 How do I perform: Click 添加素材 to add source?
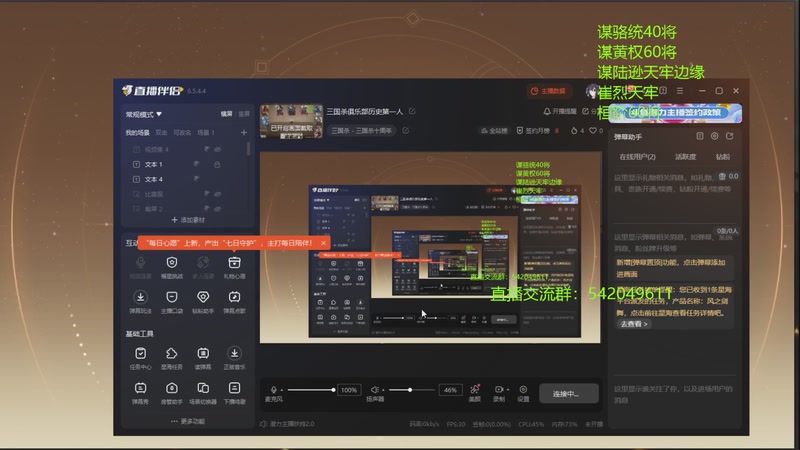pos(188,220)
